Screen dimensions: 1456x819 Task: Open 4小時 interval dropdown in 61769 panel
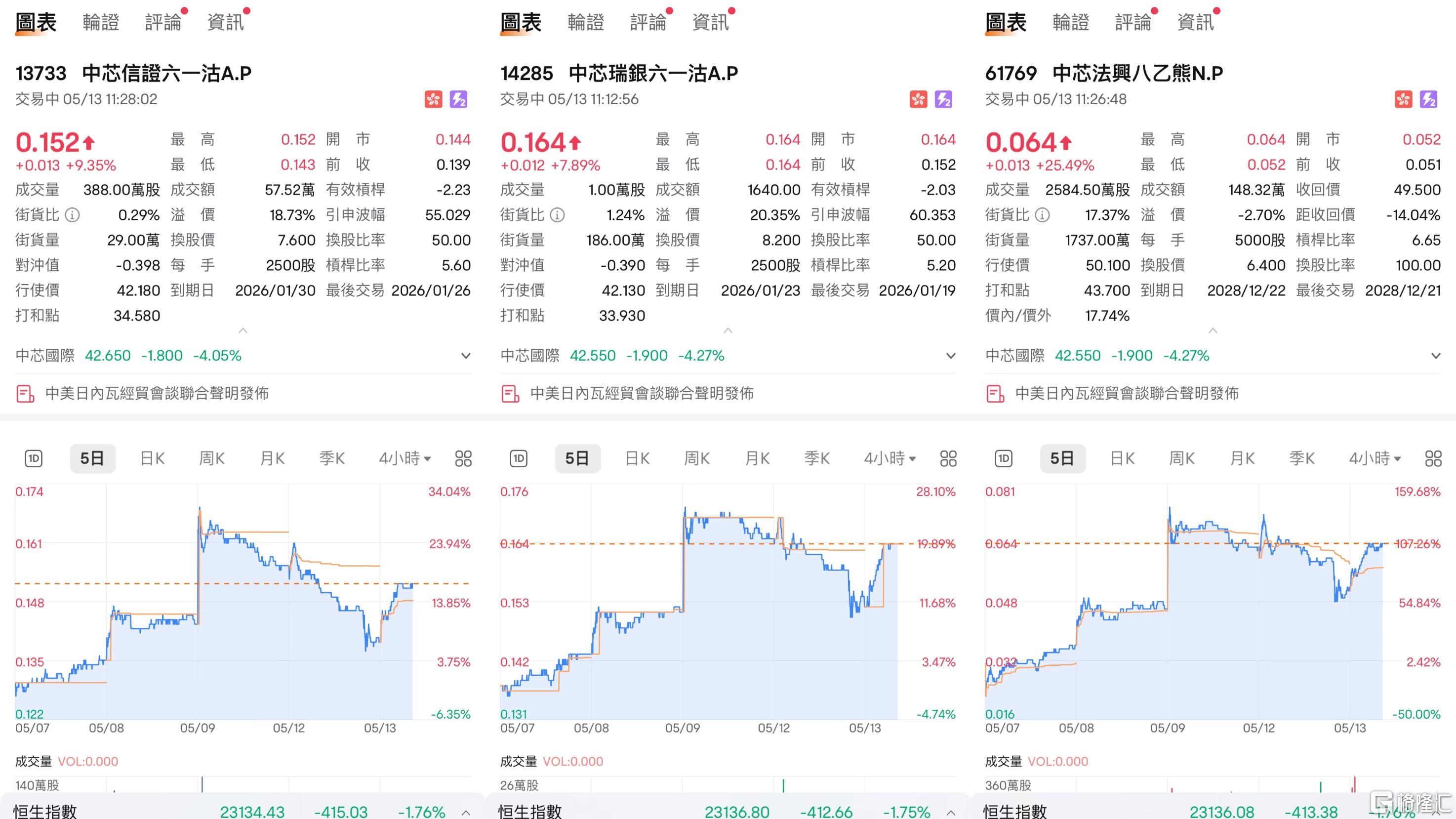[1375, 458]
